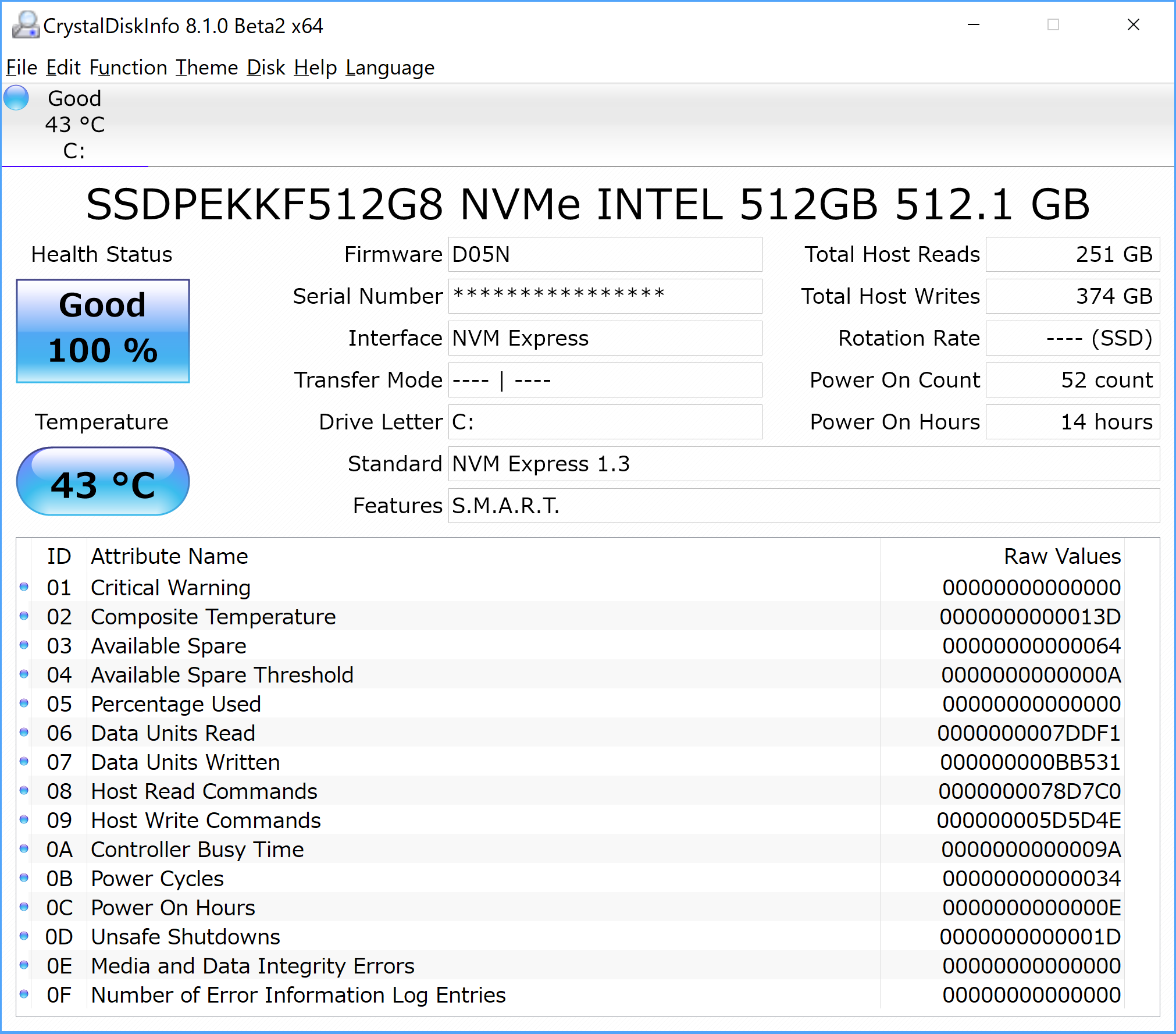Click status dot beside Host Write Commands

[x=24, y=819]
